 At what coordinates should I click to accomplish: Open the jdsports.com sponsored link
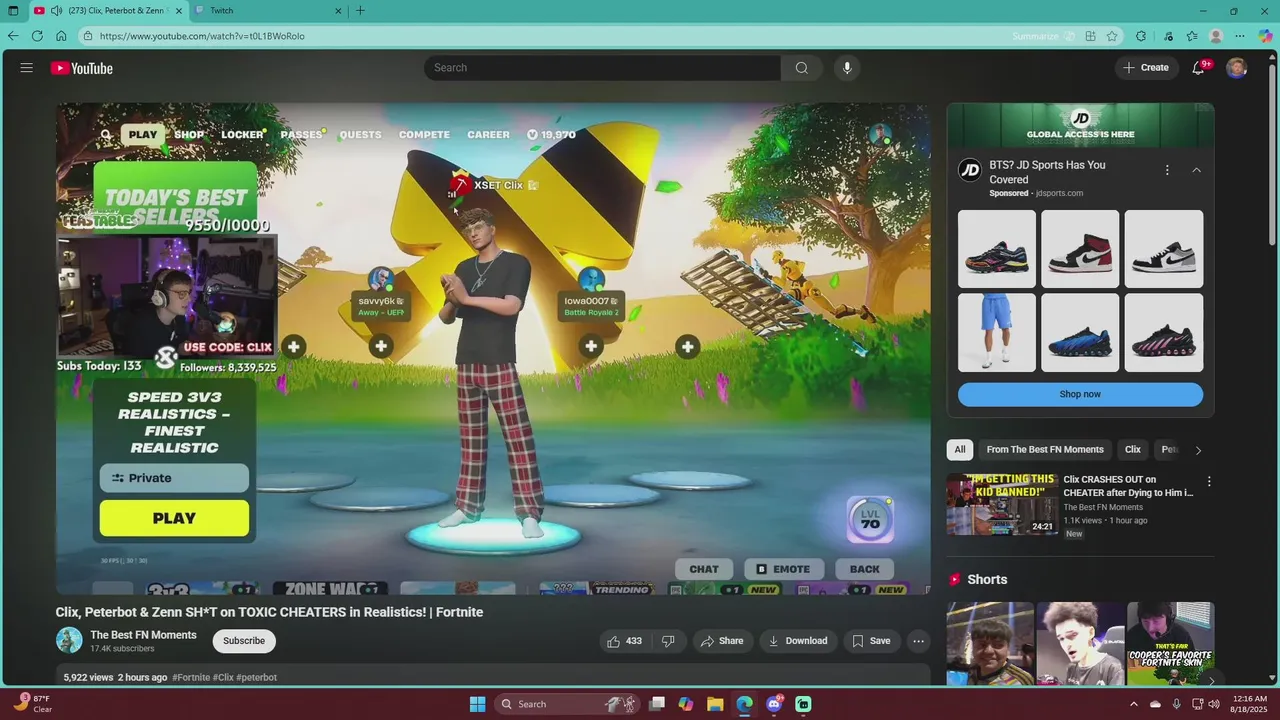pyautogui.click(x=1059, y=193)
